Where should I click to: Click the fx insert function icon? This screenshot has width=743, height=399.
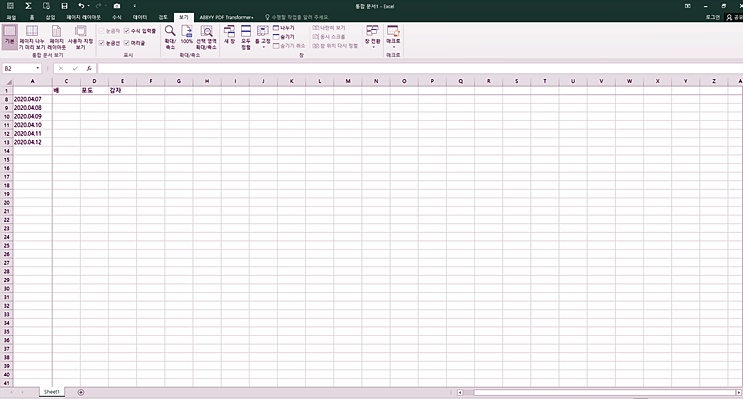tap(89, 68)
